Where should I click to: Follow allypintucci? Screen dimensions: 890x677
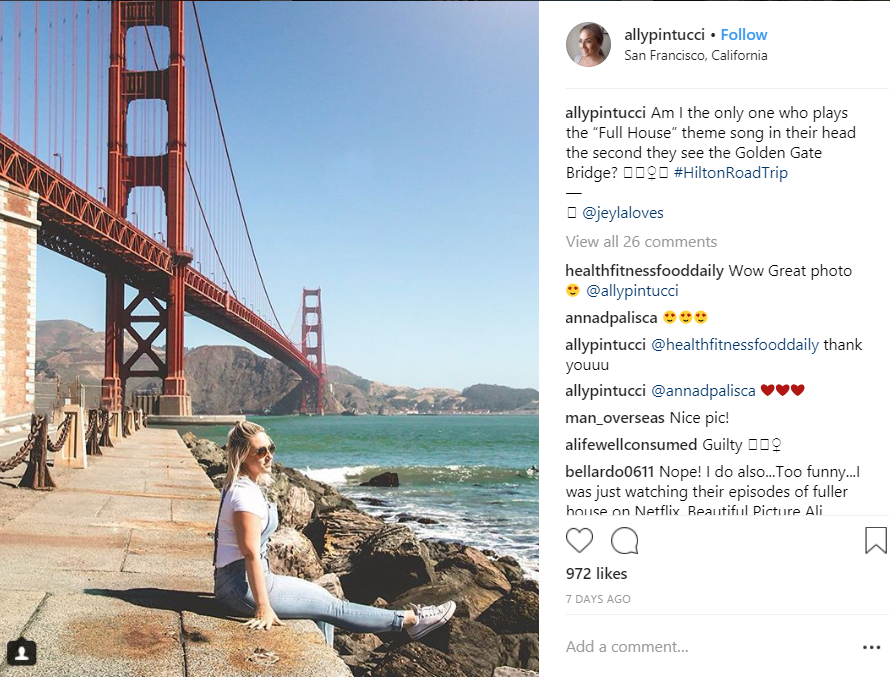[x=744, y=35]
